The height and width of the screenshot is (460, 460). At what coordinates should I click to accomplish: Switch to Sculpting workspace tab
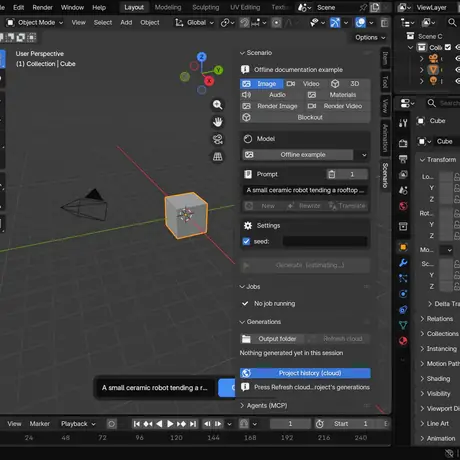pos(206,7)
